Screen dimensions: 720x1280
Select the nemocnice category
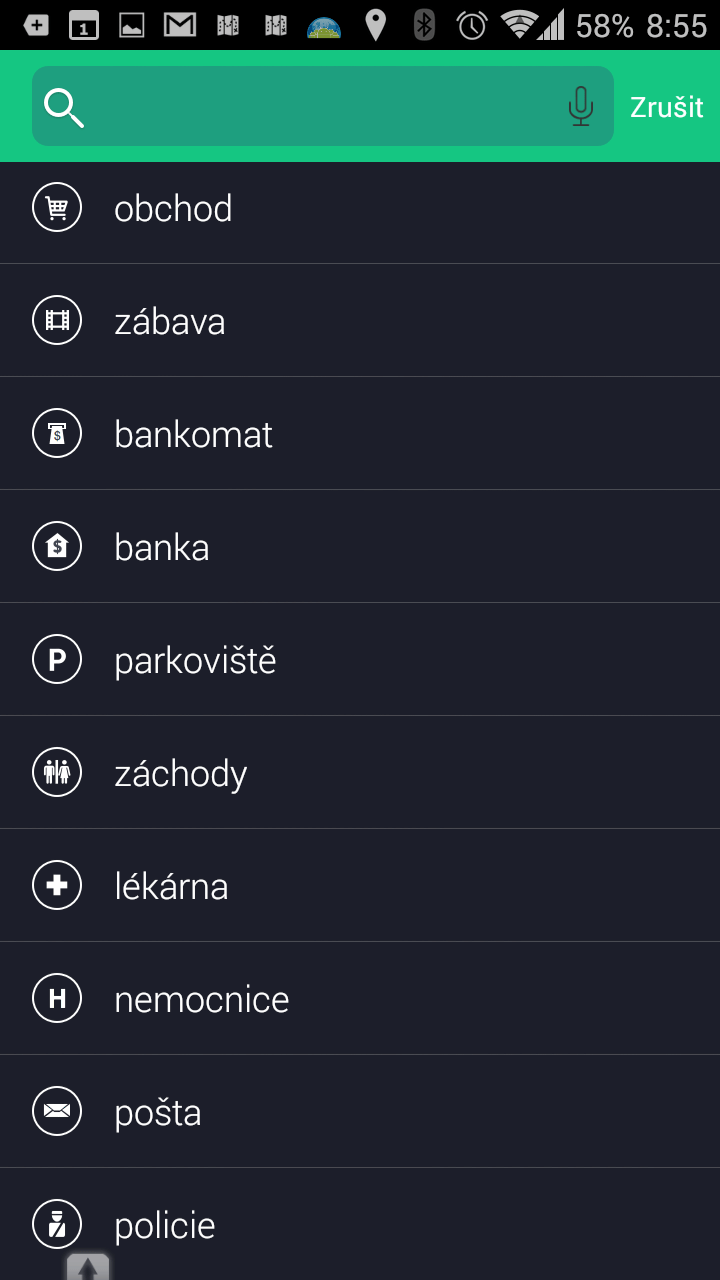pyautogui.click(x=360, y=999)
